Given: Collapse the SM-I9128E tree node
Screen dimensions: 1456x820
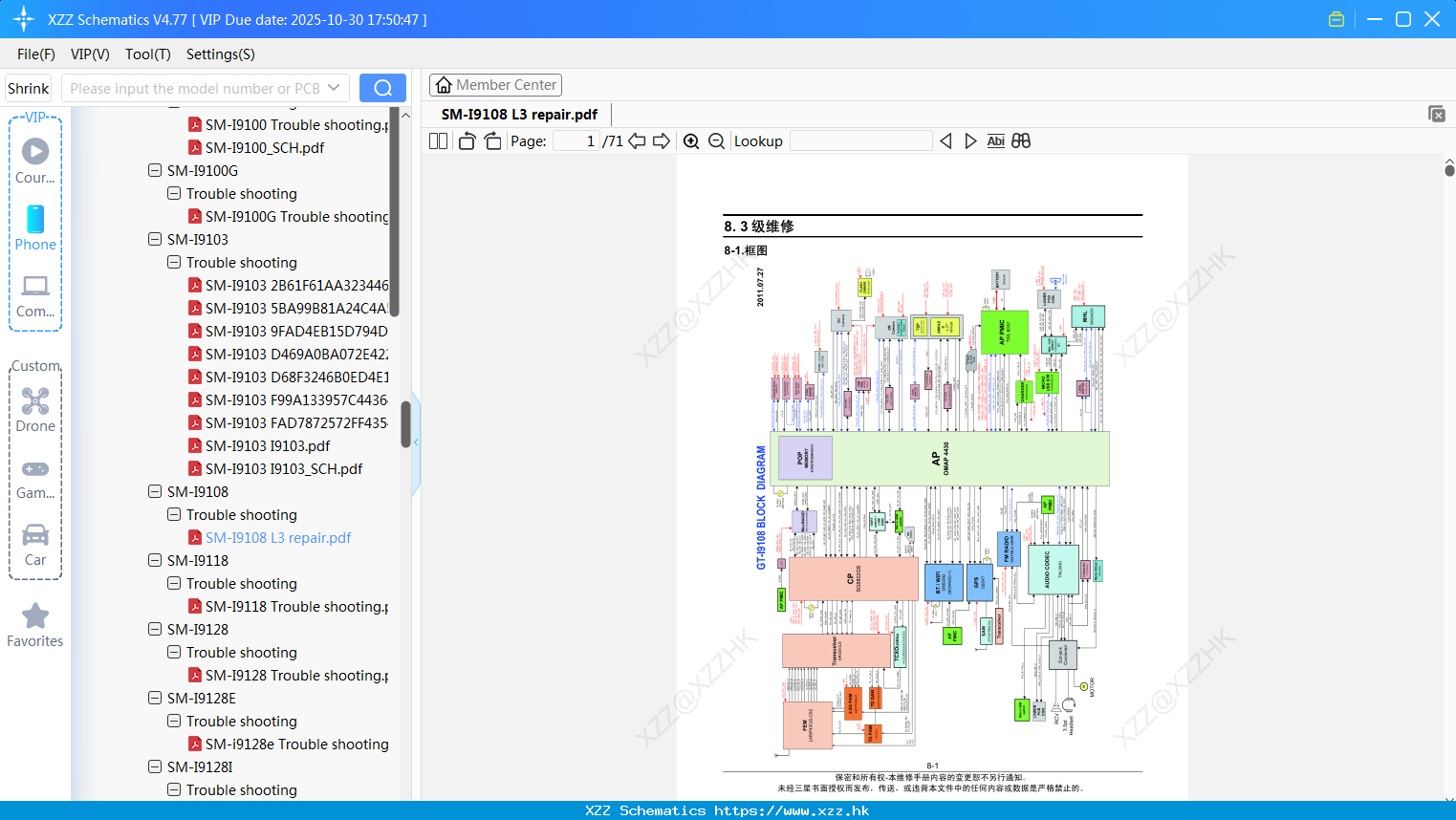Looking at the screenshot, I should tap(155, 699).
